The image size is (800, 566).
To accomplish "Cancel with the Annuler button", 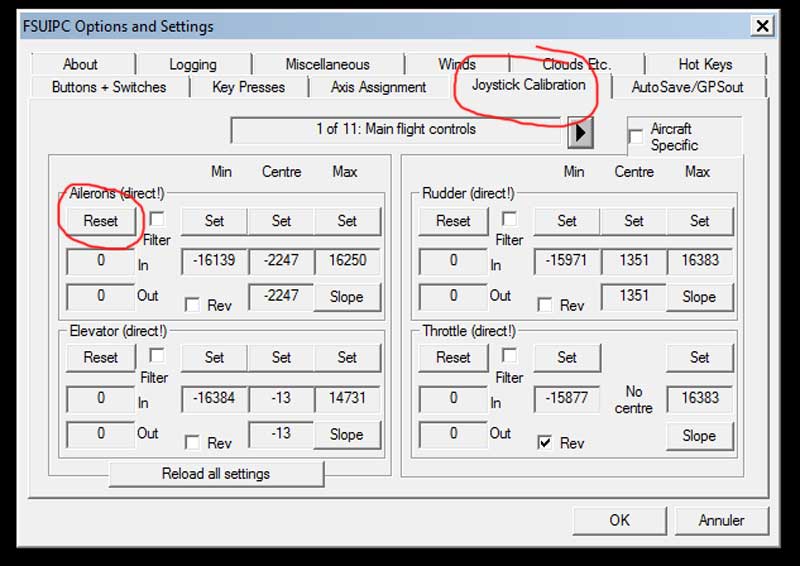I will click(721, 521).
